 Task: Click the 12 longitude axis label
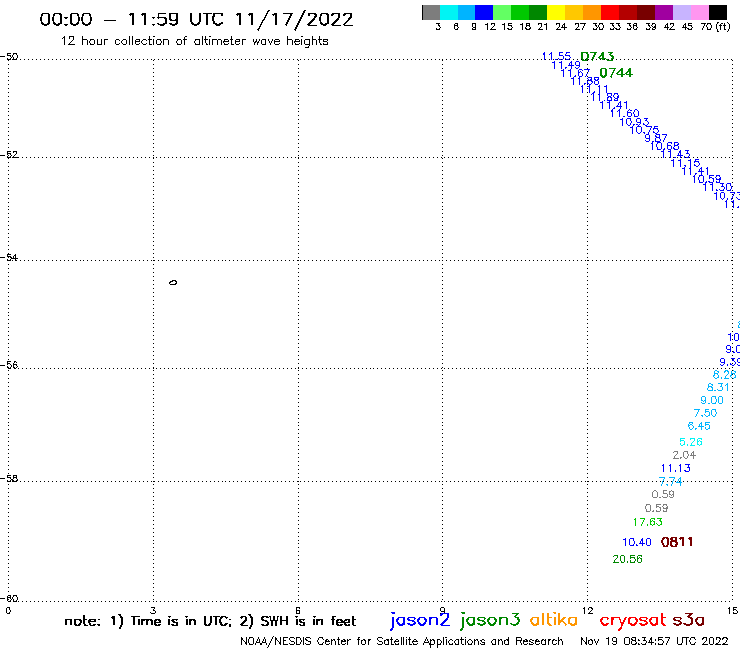coord(588,611)
